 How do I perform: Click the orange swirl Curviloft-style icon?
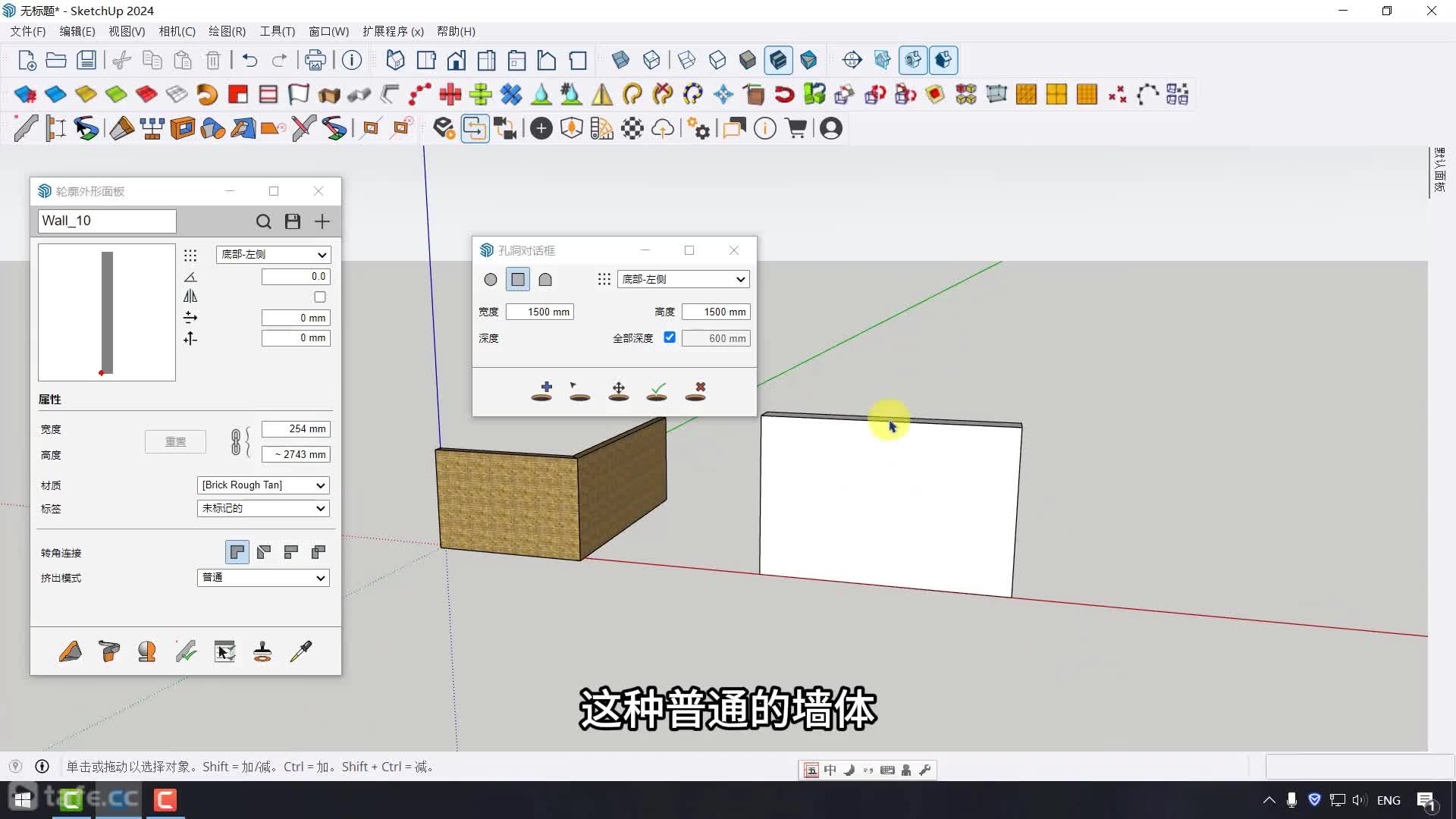(x=207, y=94)
